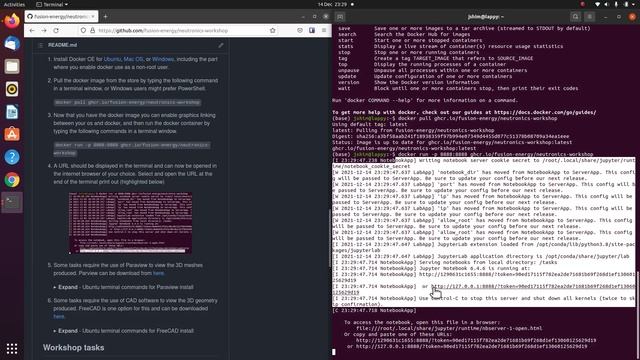Open the terminal output screenshot thumbnail in README

click(x=130, y=223)
